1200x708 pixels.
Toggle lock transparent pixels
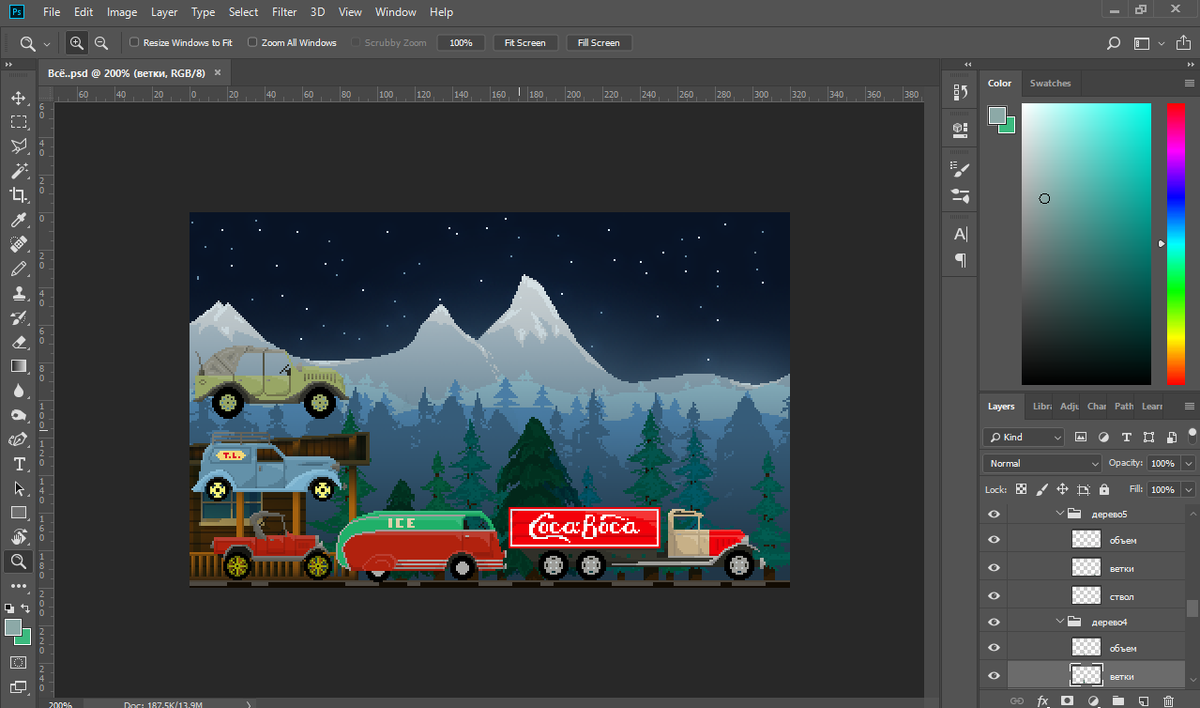1021,490
